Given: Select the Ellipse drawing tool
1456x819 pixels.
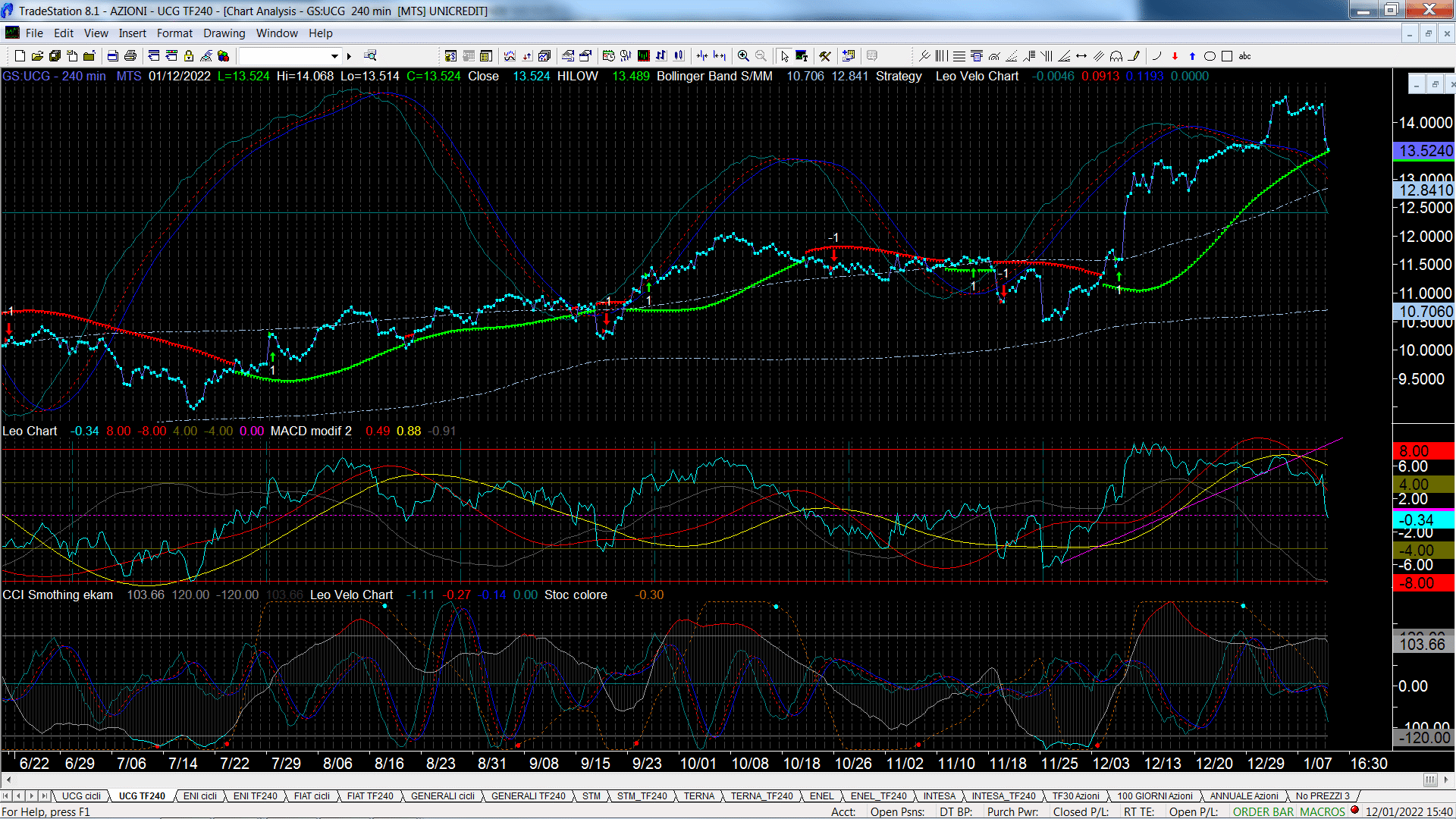Looking at the screenshot, I should [x=1210, y=55].
